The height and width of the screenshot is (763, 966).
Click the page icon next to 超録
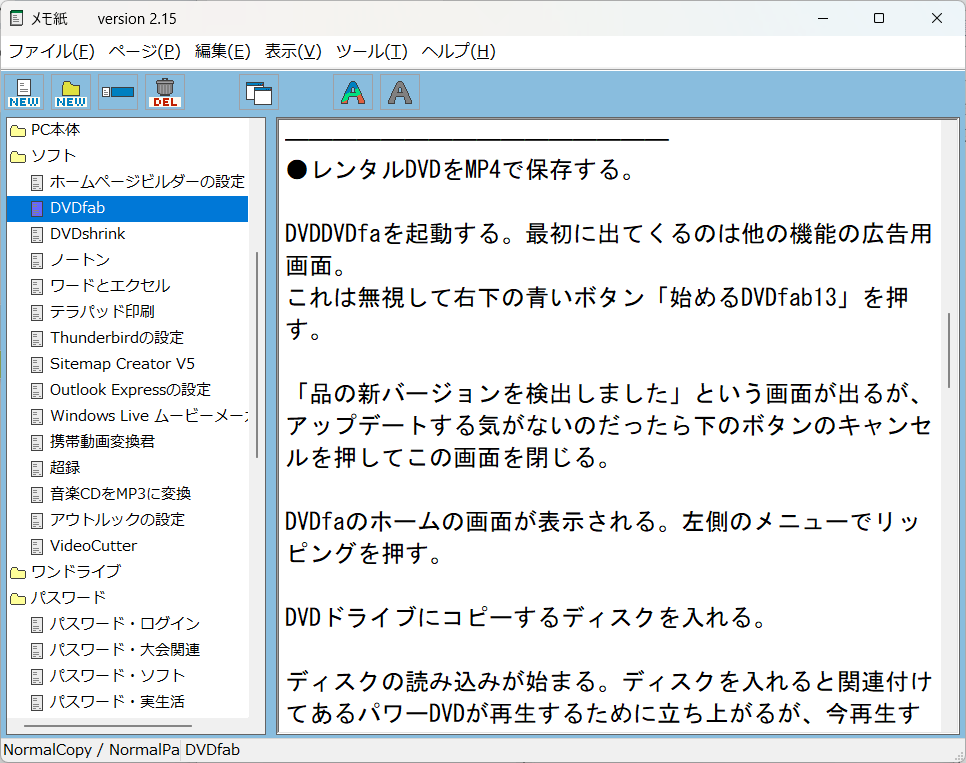click(37, 468)
